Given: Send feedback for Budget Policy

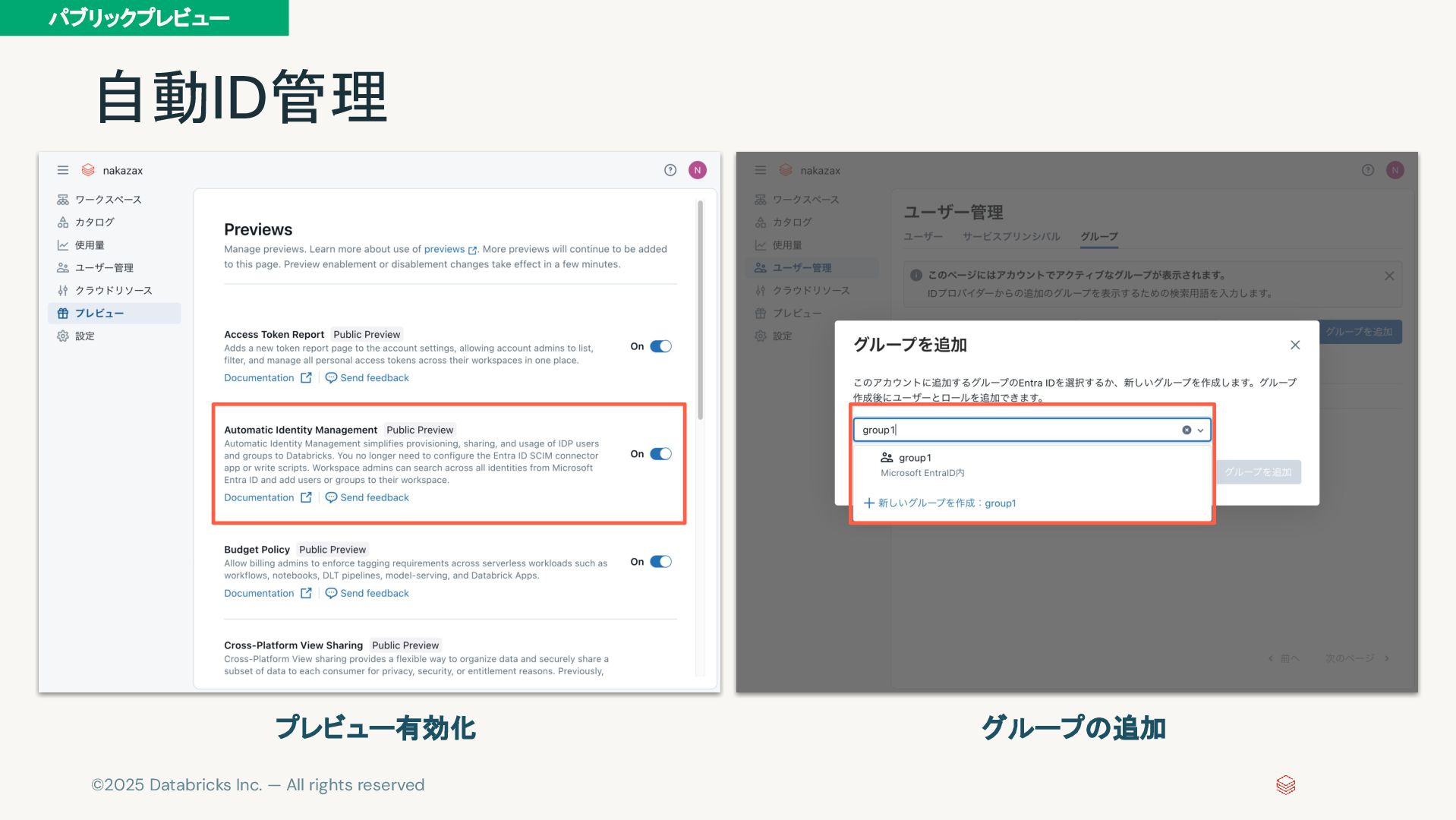Looking at the screenshot, I should tap(374, 594).
